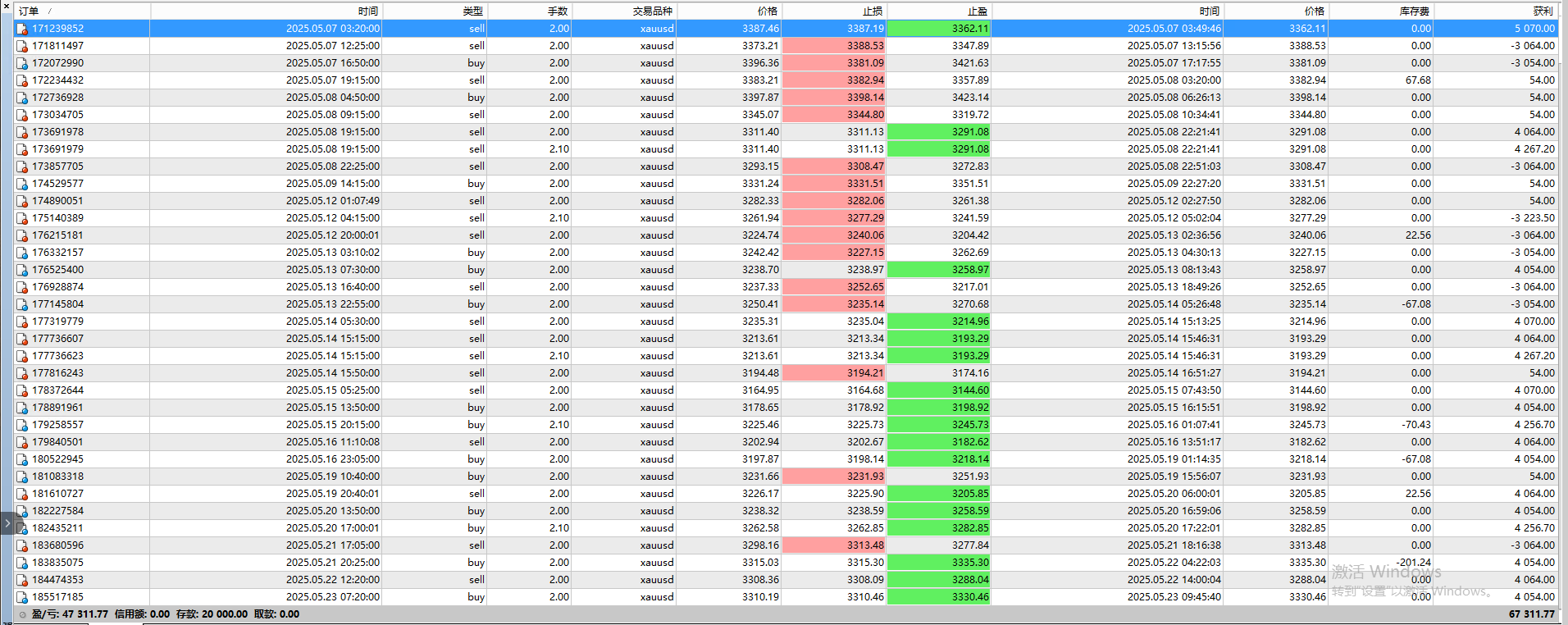Click the buy order icon for 172072990
The height and width of the screenshot is (625, 1568).
(22, 63)
